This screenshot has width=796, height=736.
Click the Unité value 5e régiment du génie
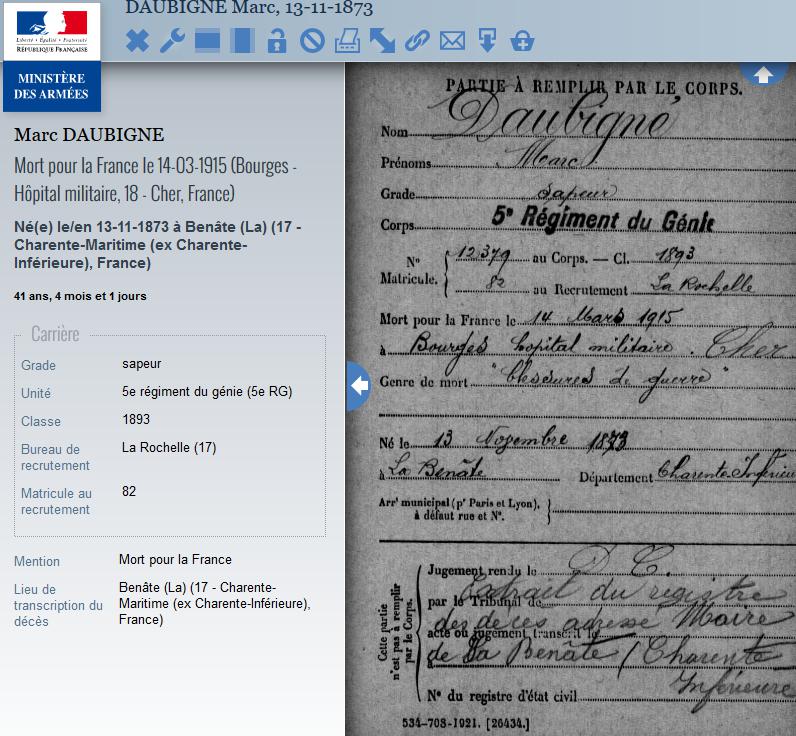coord(207,391)
